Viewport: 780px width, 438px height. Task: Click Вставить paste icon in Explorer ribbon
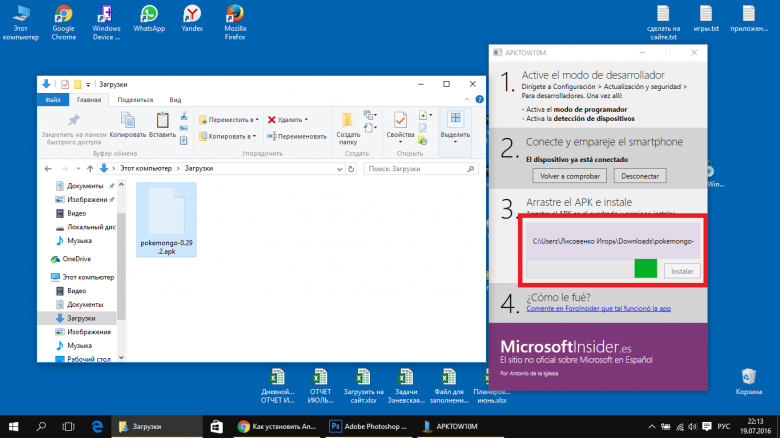(162, 125)
